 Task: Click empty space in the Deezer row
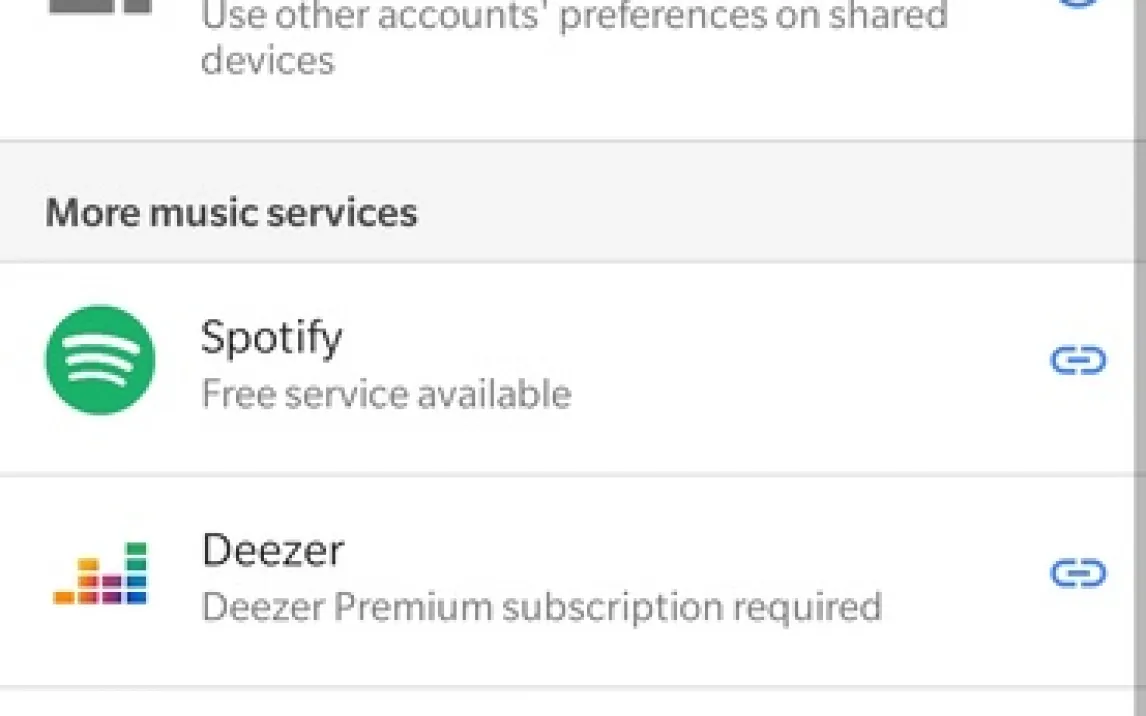[960, 560]
